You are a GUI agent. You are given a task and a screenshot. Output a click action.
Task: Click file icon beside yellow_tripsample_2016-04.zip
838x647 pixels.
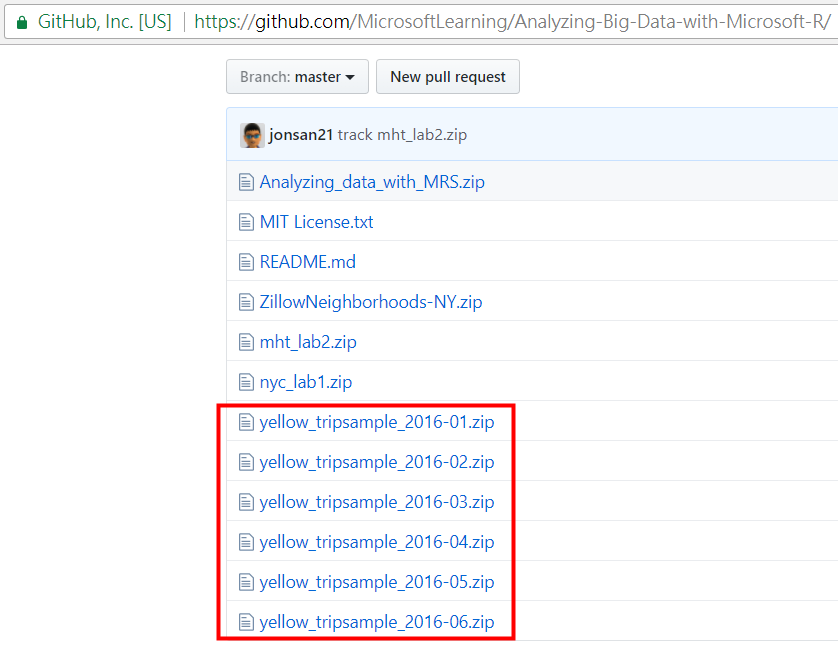[246, 542]
